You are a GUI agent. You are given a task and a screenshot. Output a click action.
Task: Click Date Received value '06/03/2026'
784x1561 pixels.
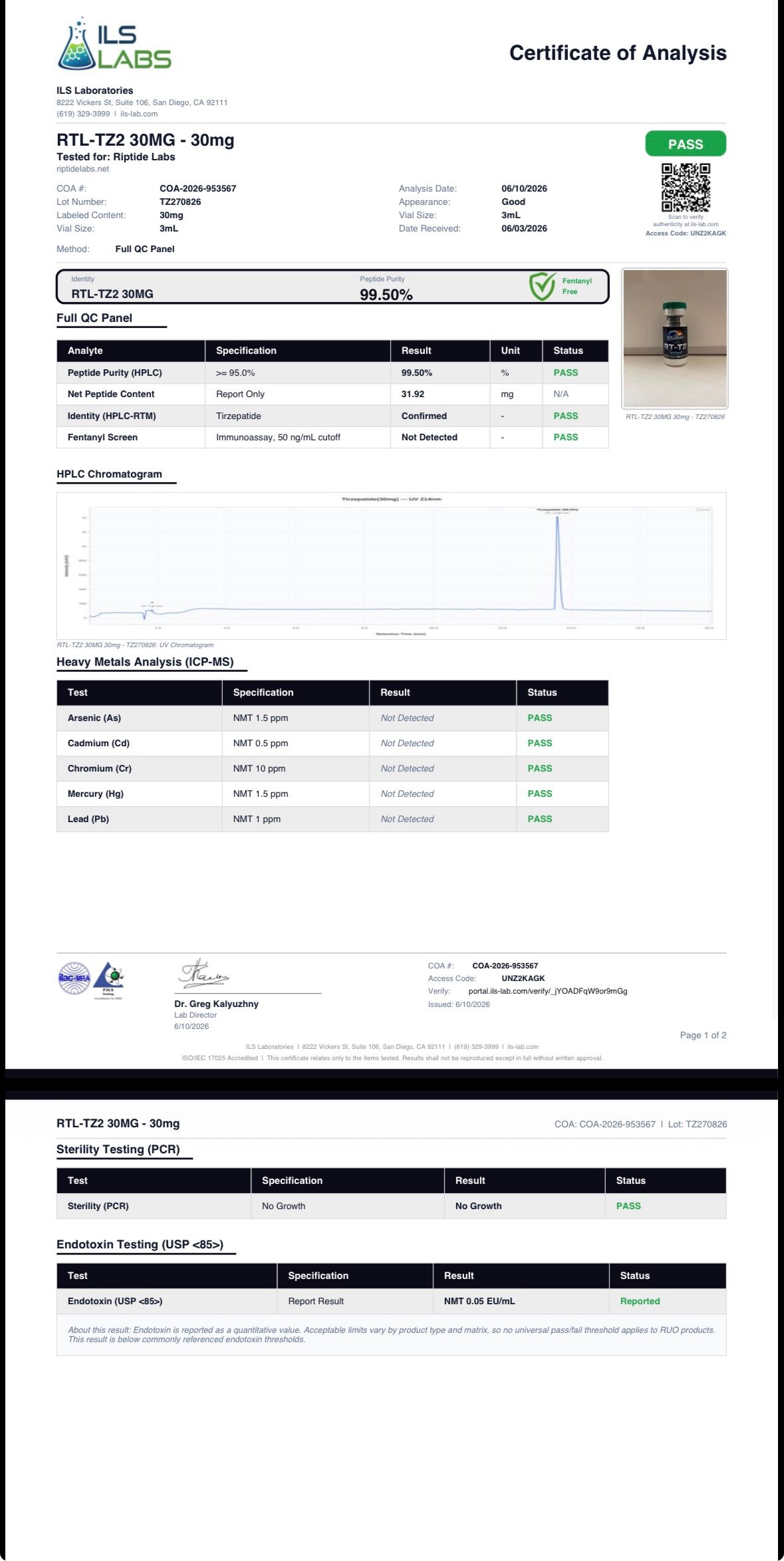point(524,228)
